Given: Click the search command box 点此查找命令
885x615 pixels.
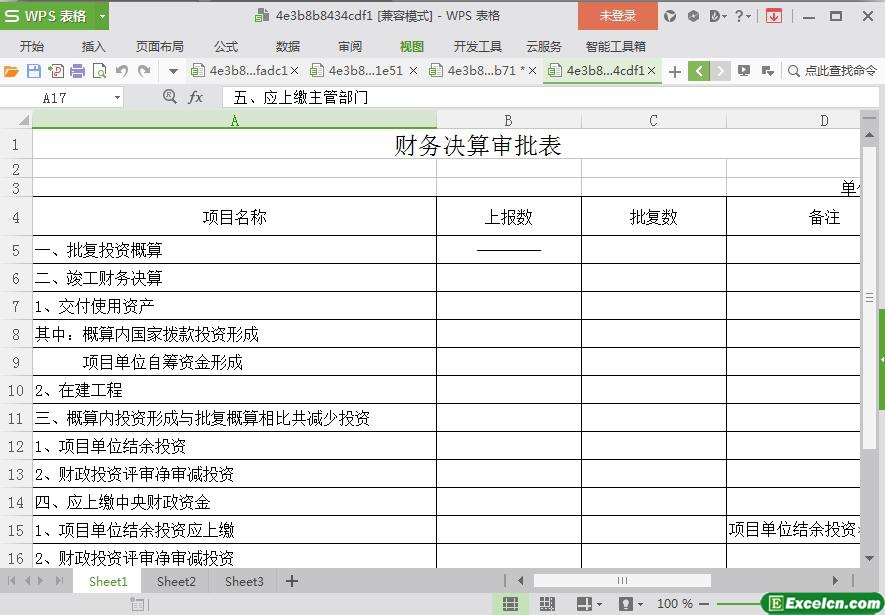Looking at the screenshot, I should point(833,71).
